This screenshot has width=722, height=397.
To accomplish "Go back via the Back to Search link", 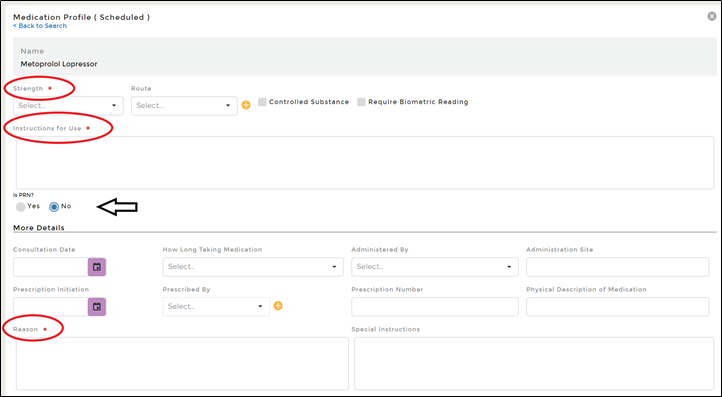I will tap(40, 26).
